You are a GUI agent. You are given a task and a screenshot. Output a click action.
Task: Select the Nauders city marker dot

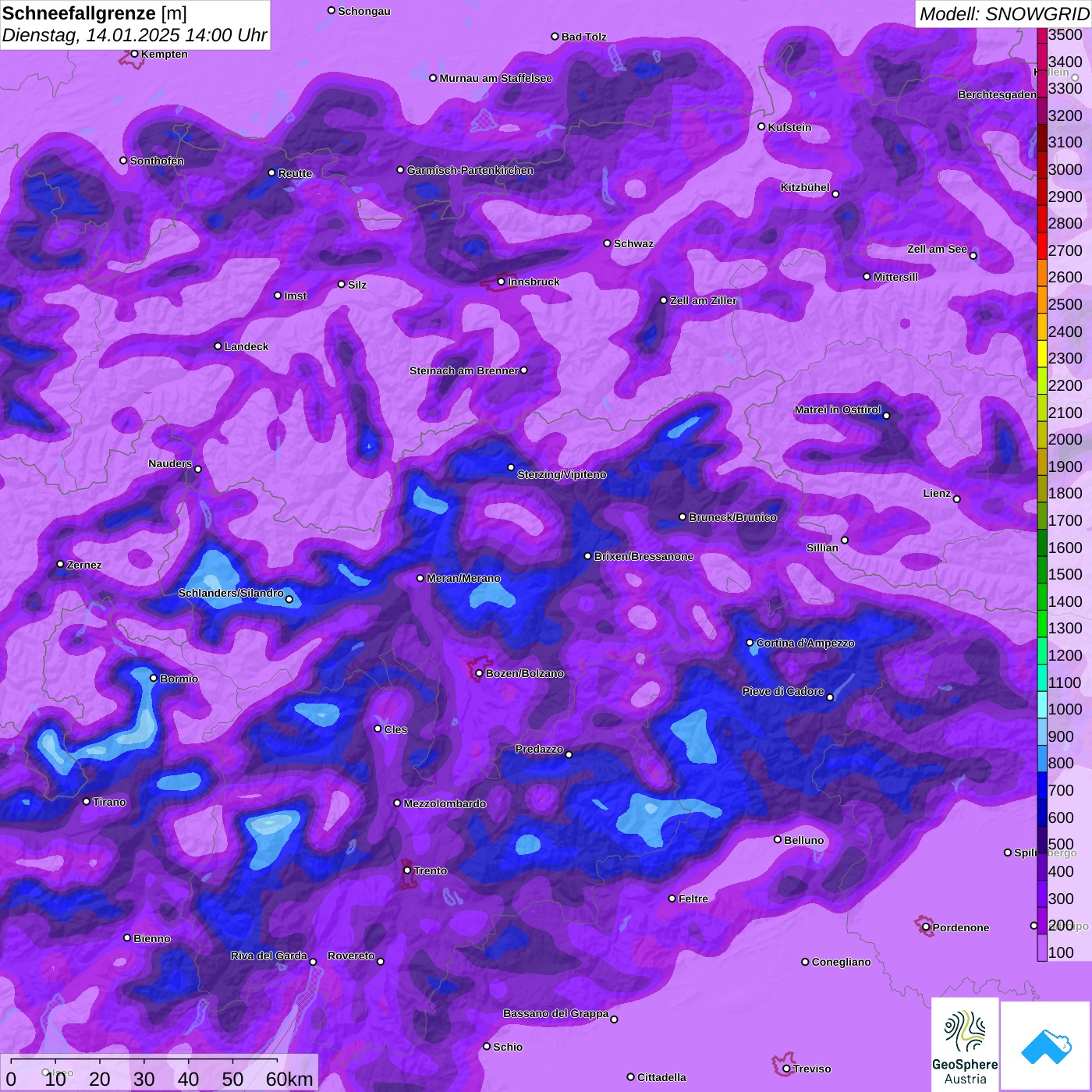click(198, 470)
